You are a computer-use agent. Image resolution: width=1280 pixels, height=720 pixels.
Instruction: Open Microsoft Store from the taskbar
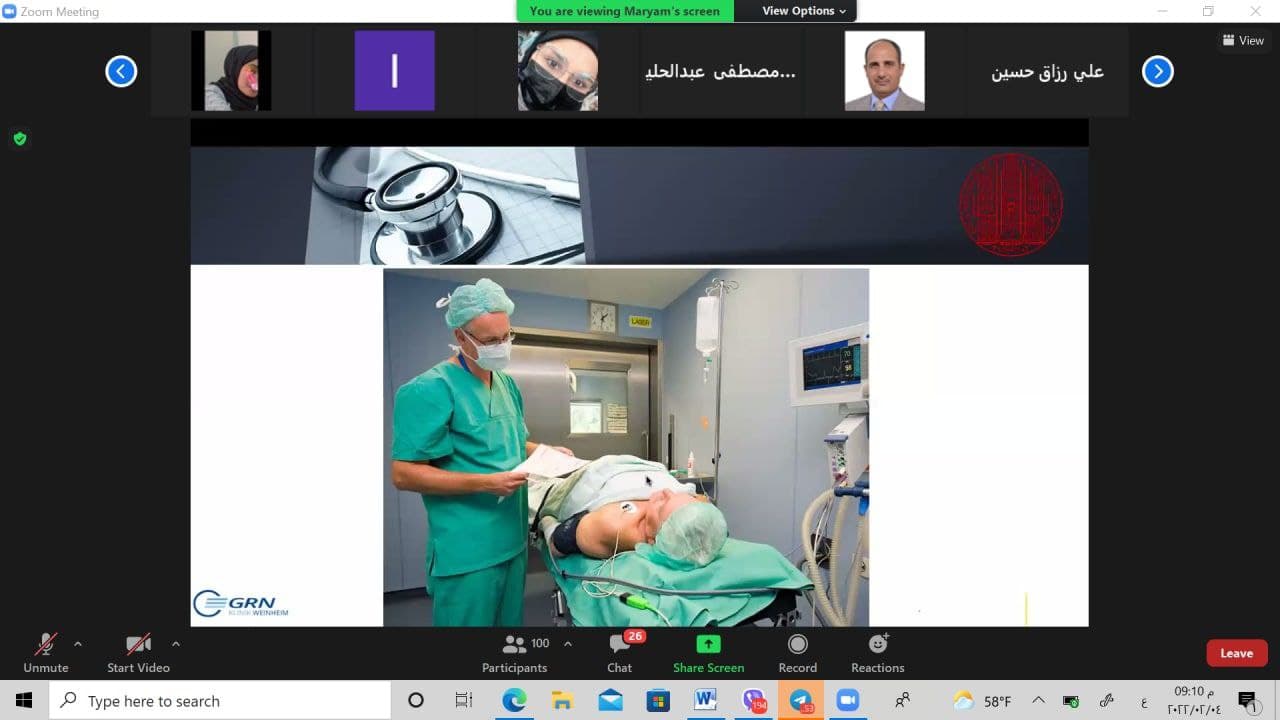[x=658, y=700]
